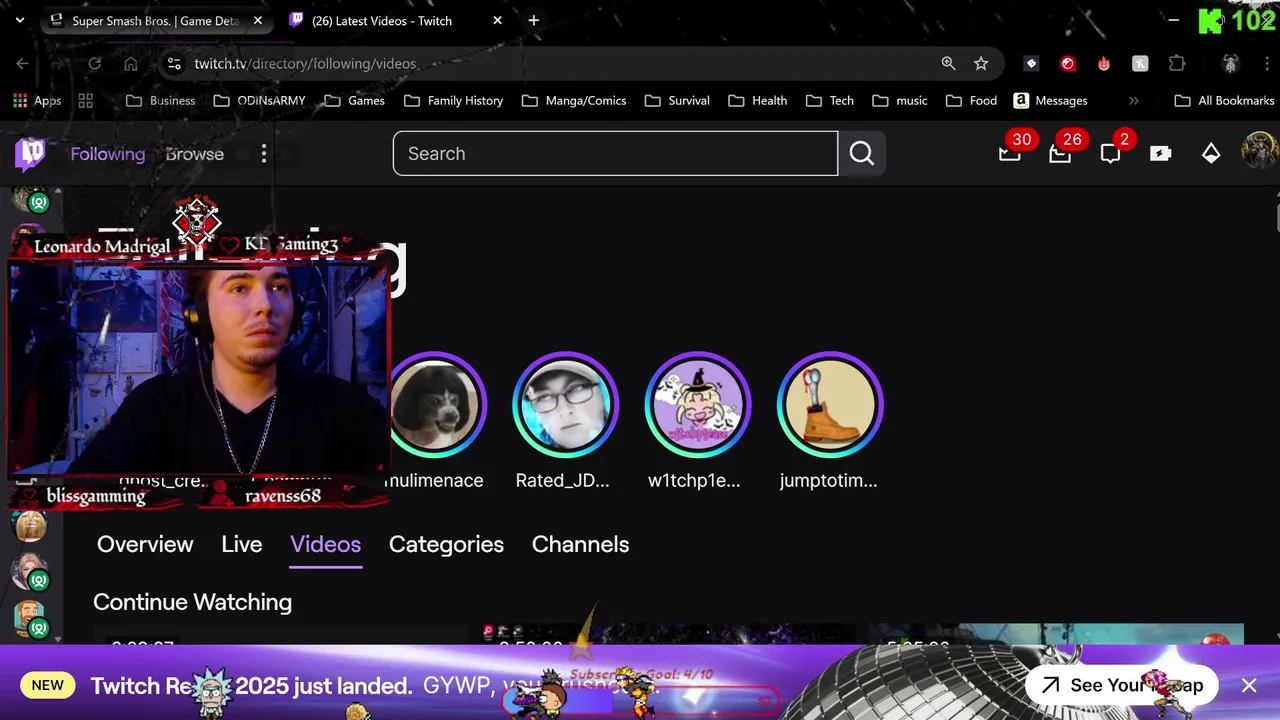This screenshot has height=720, width=1280.
Task: Open the Twitch home logo
Action: pyautogui.click(x=30, y=154)
